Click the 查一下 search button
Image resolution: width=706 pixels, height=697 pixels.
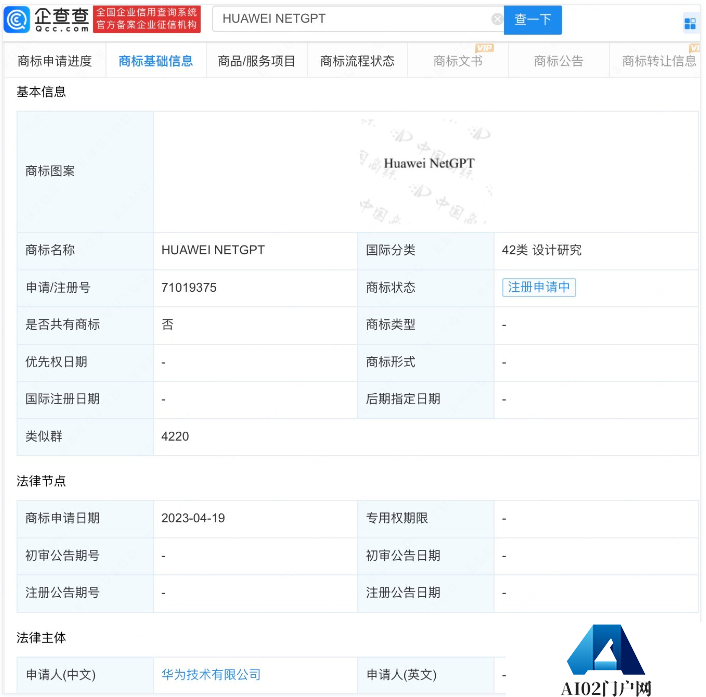pos(533,19)
